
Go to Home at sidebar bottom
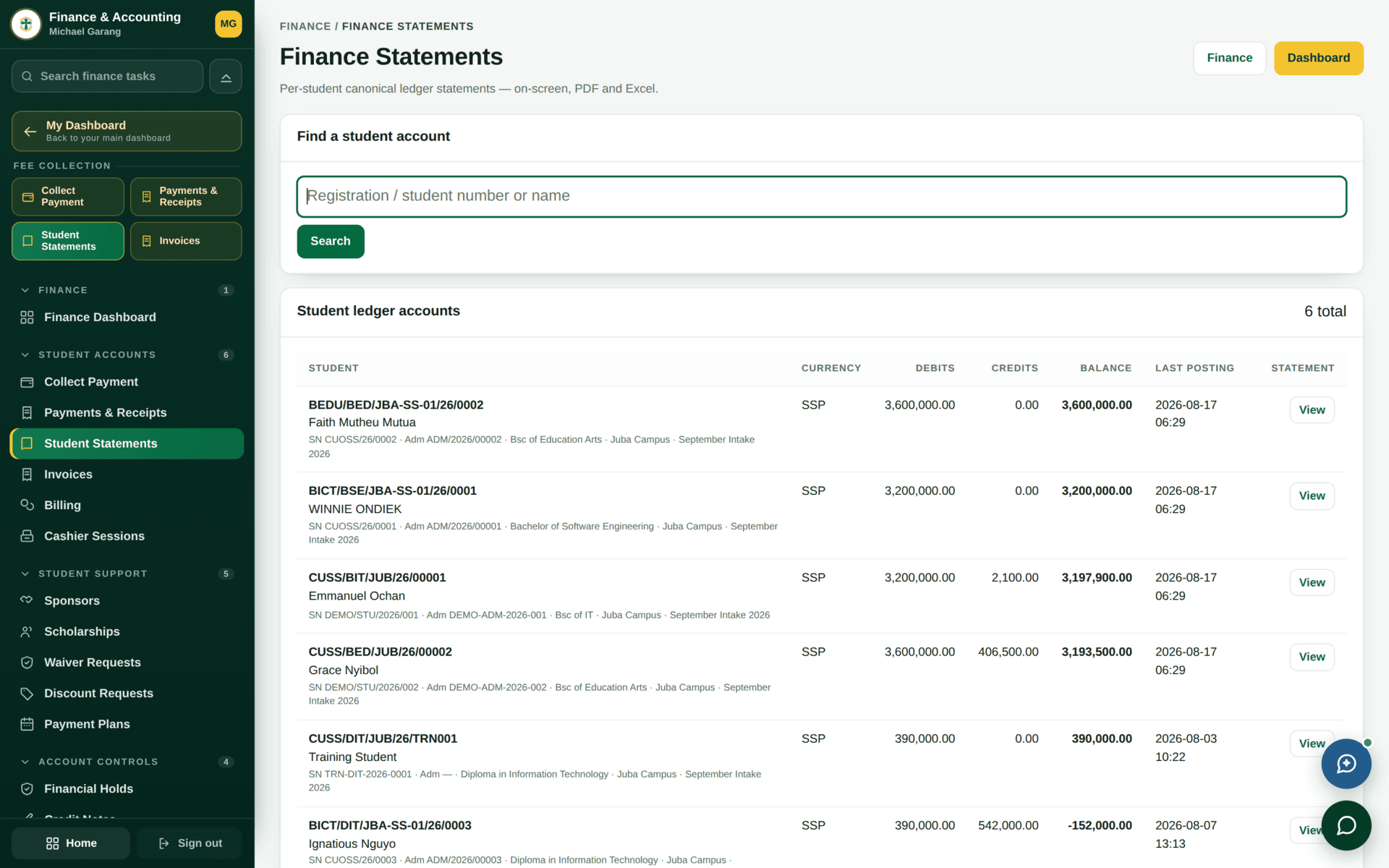pyautogui.click(x=71, y=843)
